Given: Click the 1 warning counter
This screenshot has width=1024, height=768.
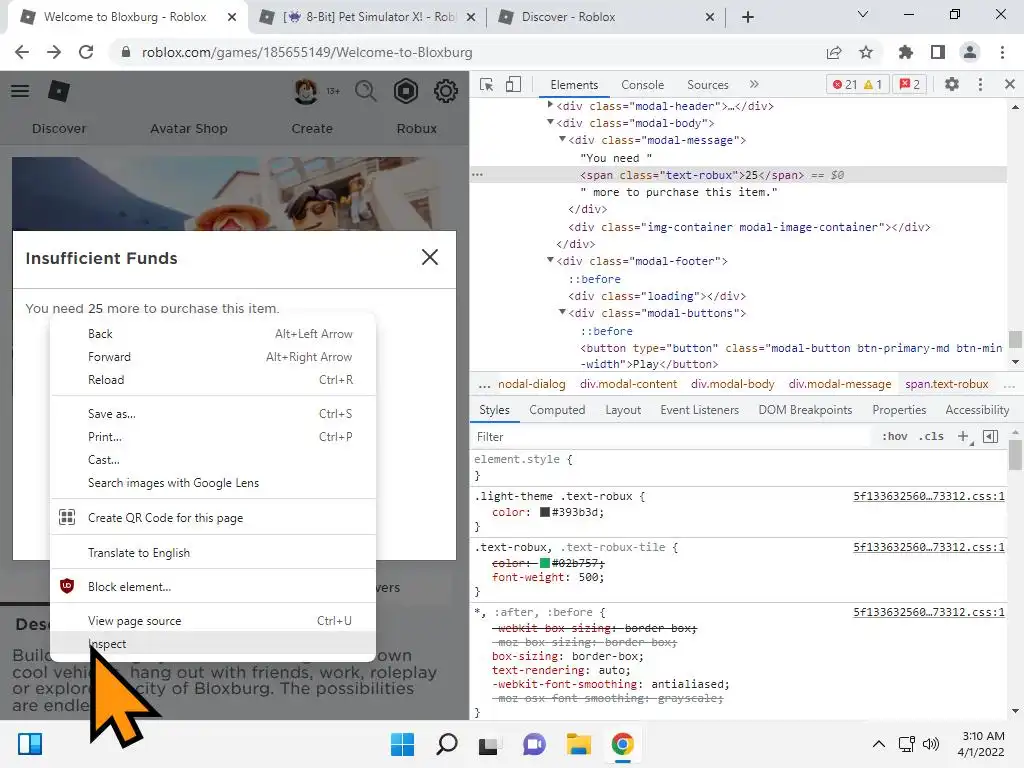Looking at the screenshot, I should (x=873, y=84).
